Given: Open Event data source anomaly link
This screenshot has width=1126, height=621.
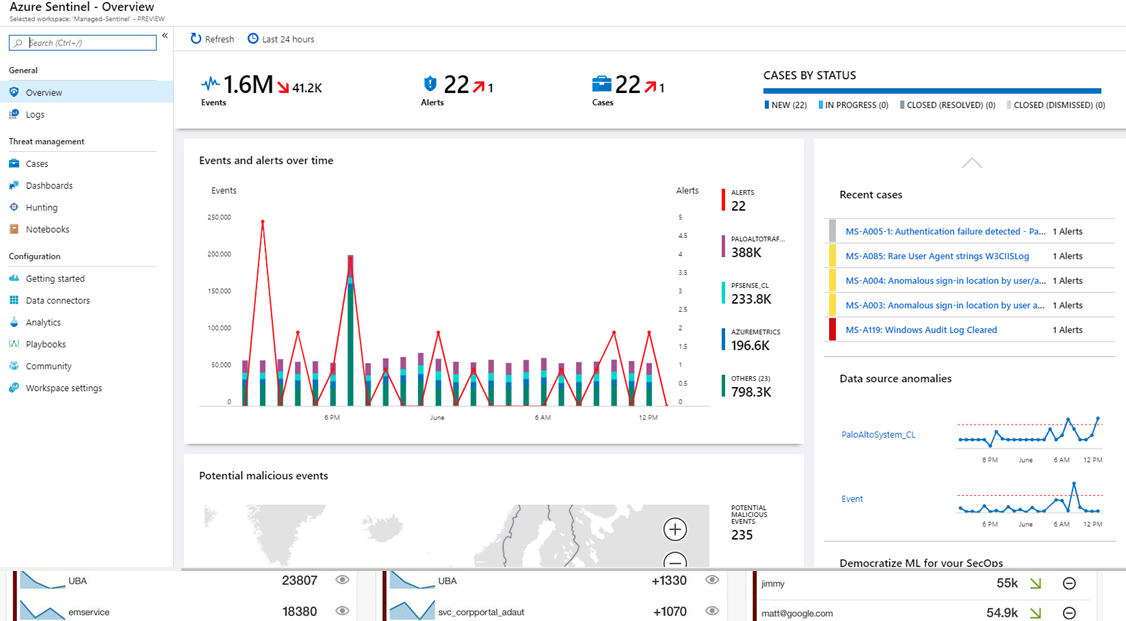Looking at the screenshot, I should point(852,499).
